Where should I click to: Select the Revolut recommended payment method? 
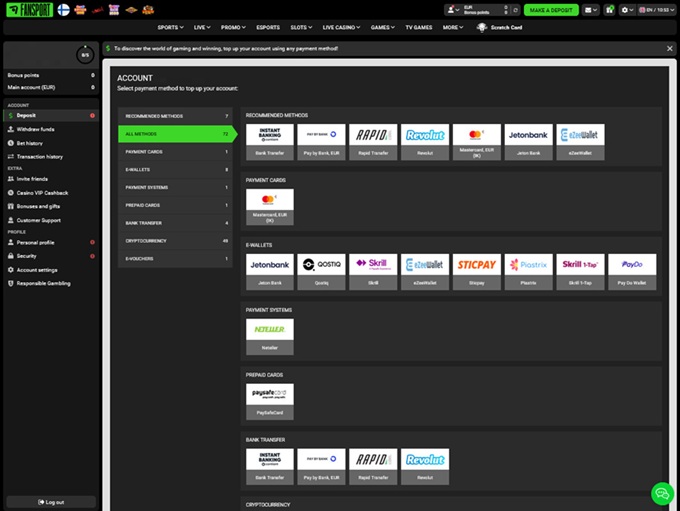click(x=425, y=141)
